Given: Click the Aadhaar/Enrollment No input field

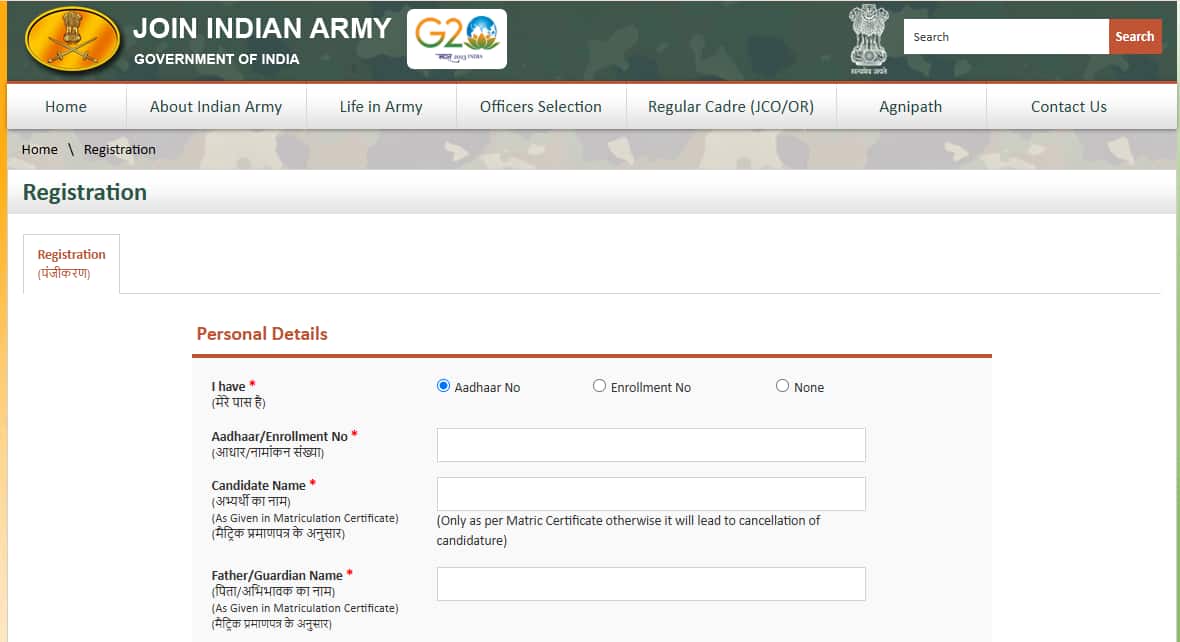Looking at the screenshot, I should tap(651, 445).
